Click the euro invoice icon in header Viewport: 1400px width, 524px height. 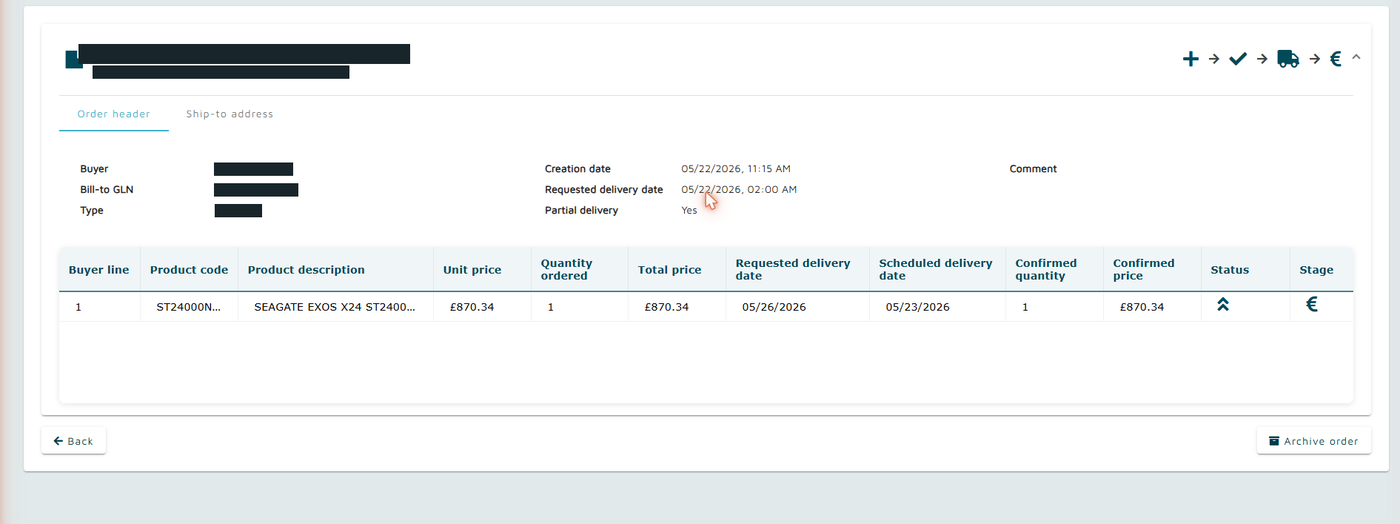tap(1335, 59)
